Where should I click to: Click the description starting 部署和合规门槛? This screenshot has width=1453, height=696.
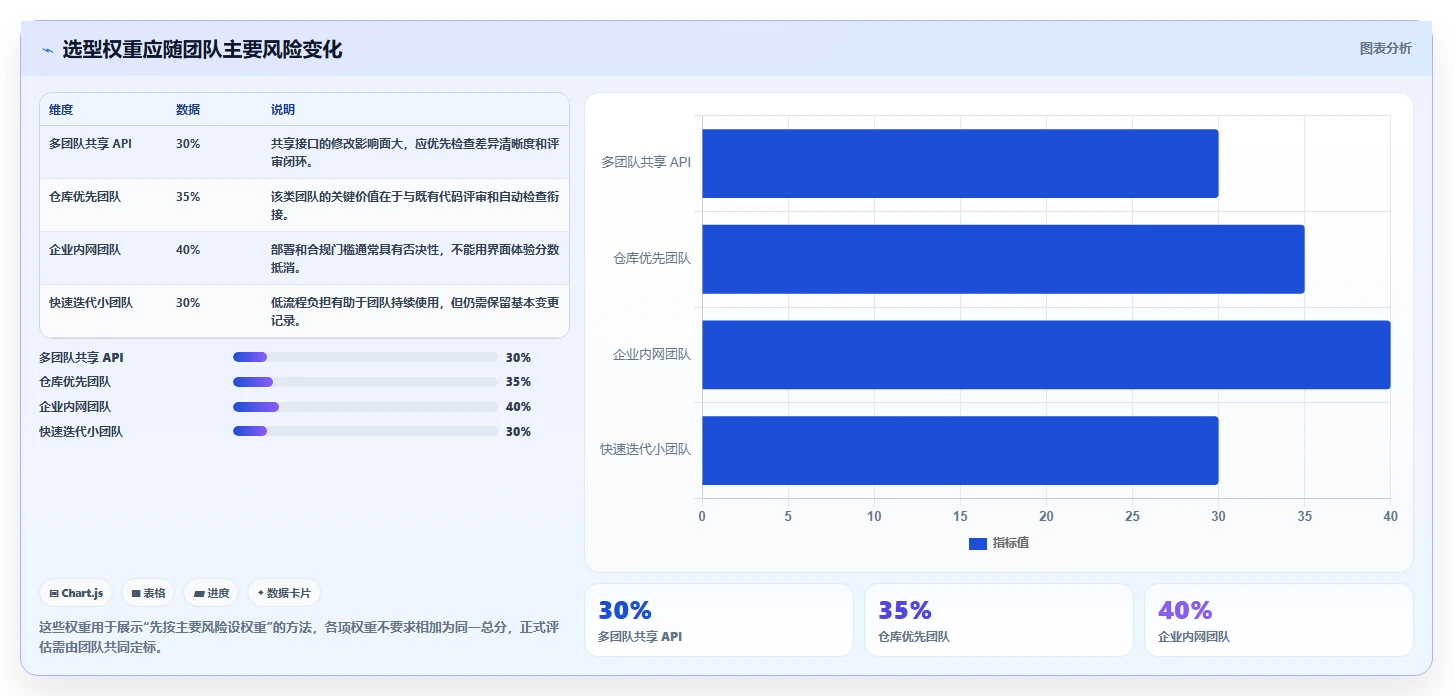click(415, 259)
